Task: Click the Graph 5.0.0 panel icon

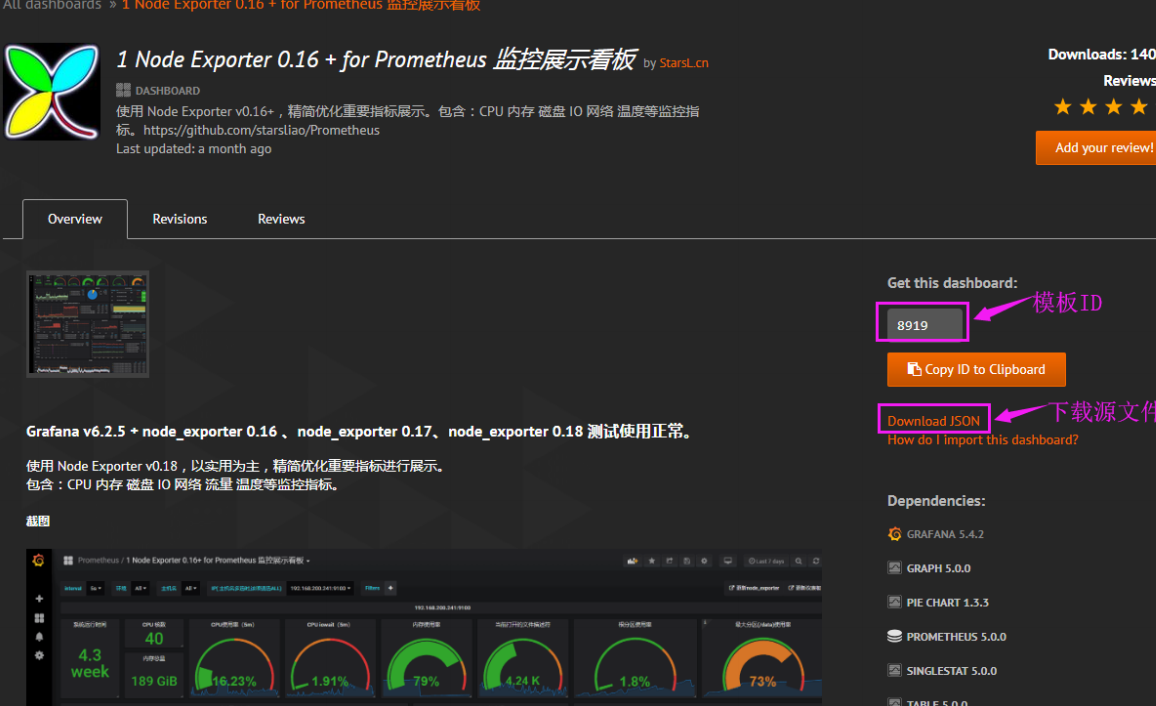Action: pos(894,567)
